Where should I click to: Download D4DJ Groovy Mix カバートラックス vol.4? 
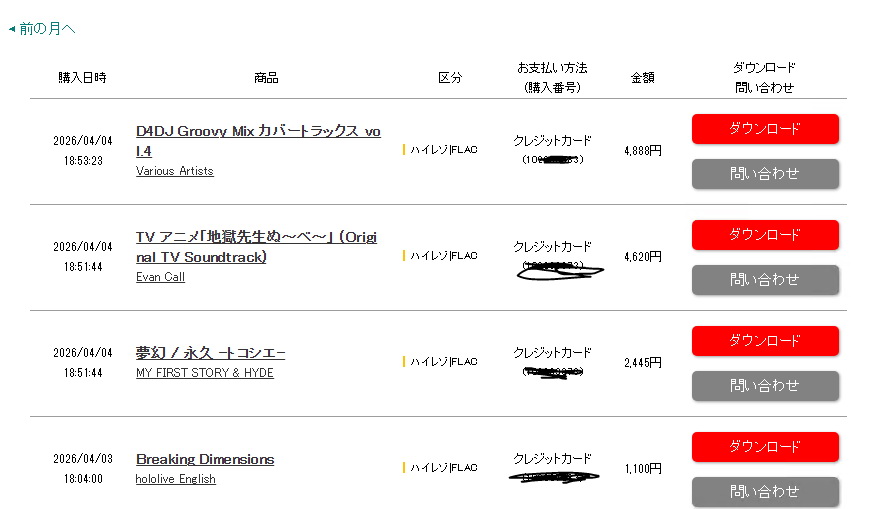pos(765,129)
